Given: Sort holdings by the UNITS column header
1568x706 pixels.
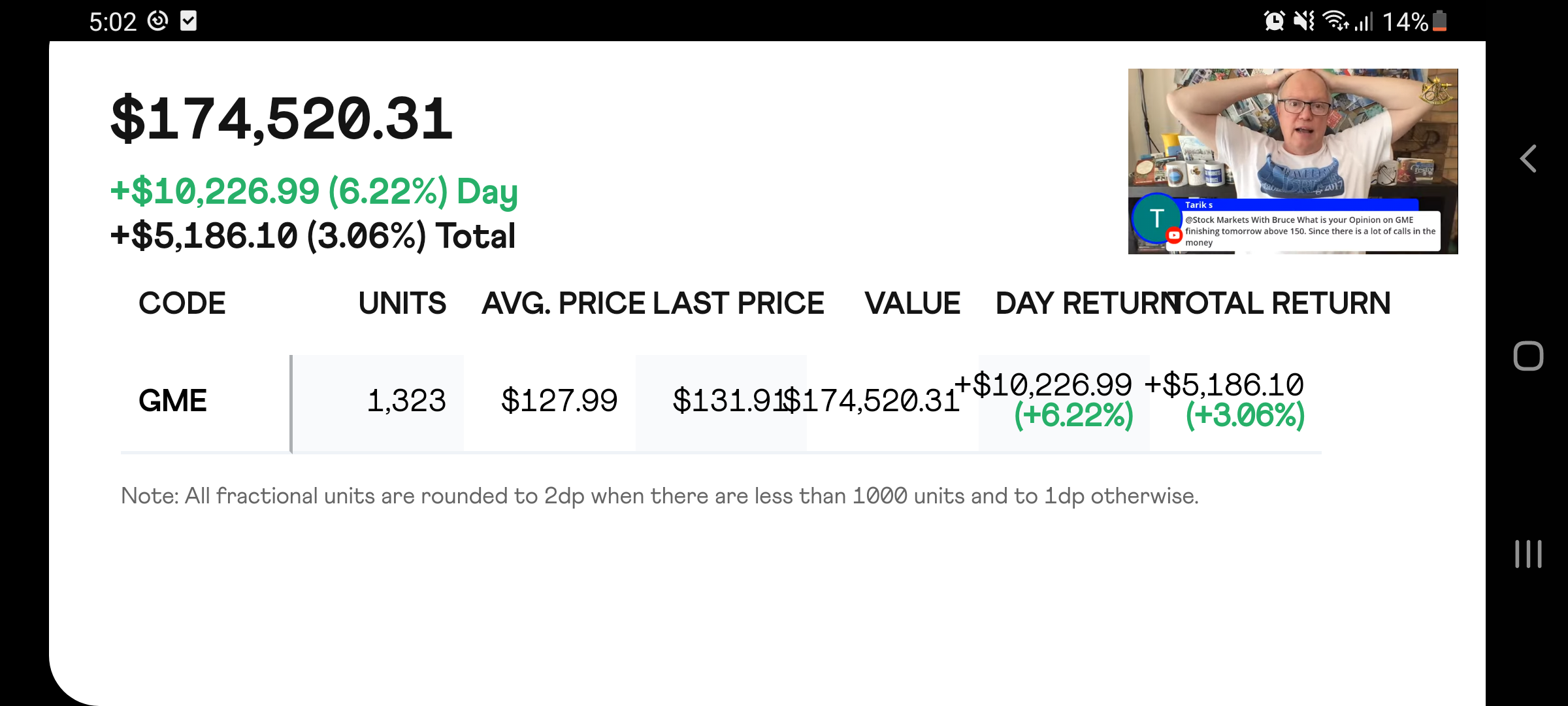Looking at the screenshot, I should click(x=402, y=303).
